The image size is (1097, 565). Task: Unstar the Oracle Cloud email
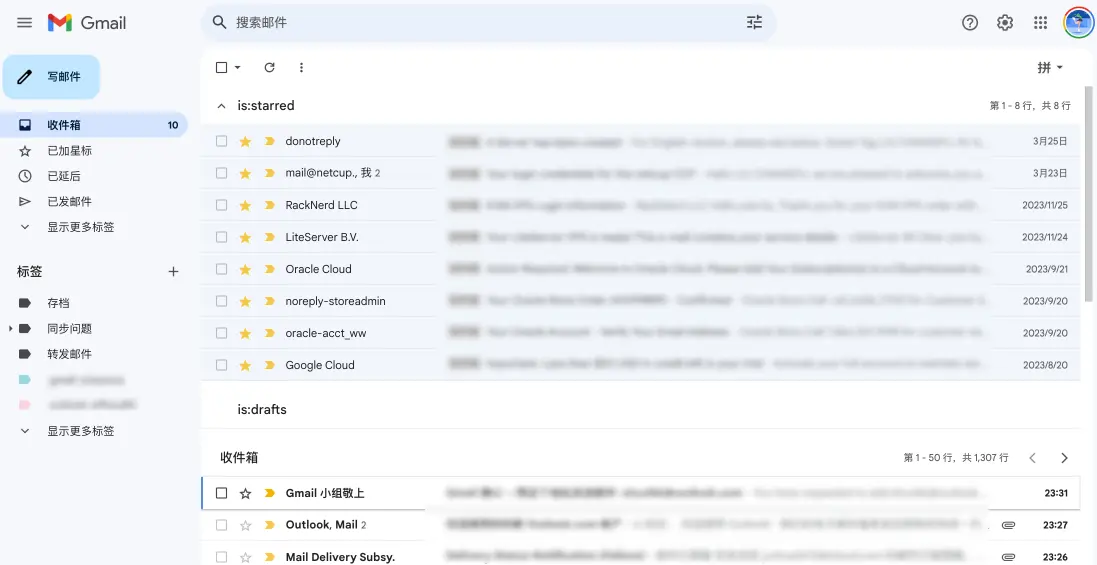click(x=245, y=269)
